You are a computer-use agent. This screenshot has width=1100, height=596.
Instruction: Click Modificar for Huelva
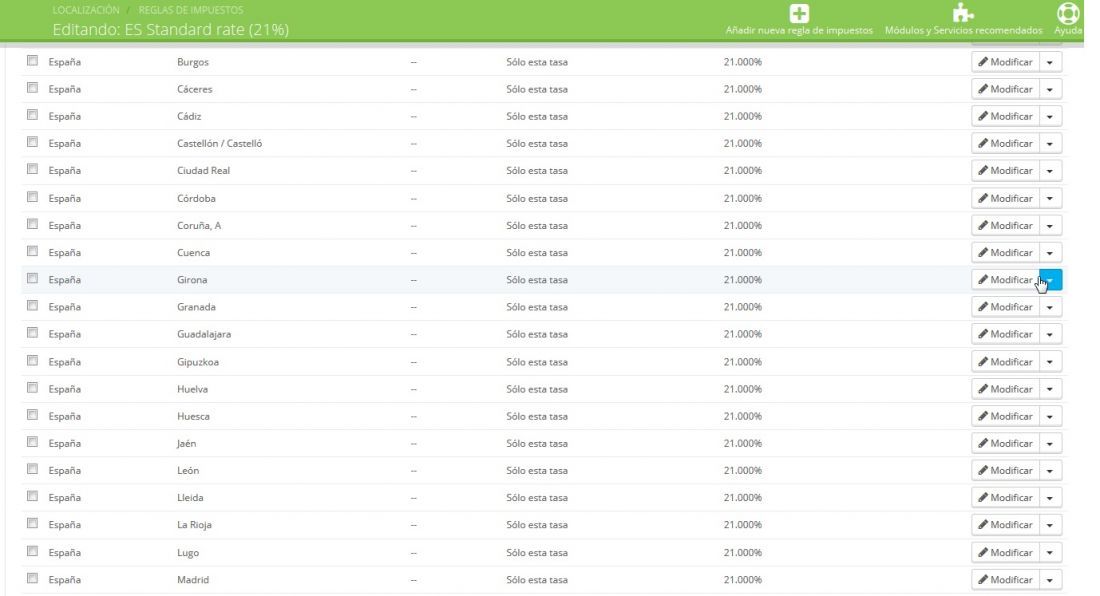pyautogui.click(x=1005, y=389)
